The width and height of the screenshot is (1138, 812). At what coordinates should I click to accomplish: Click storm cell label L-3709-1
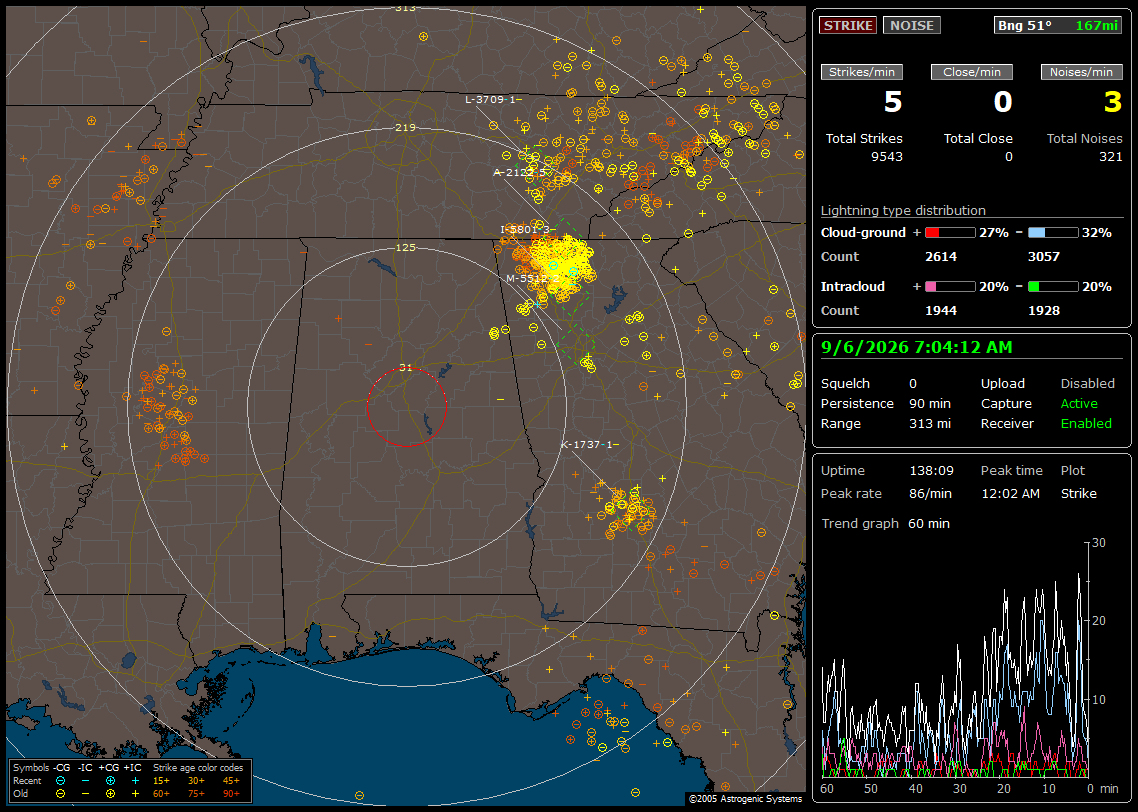point(491,99)
